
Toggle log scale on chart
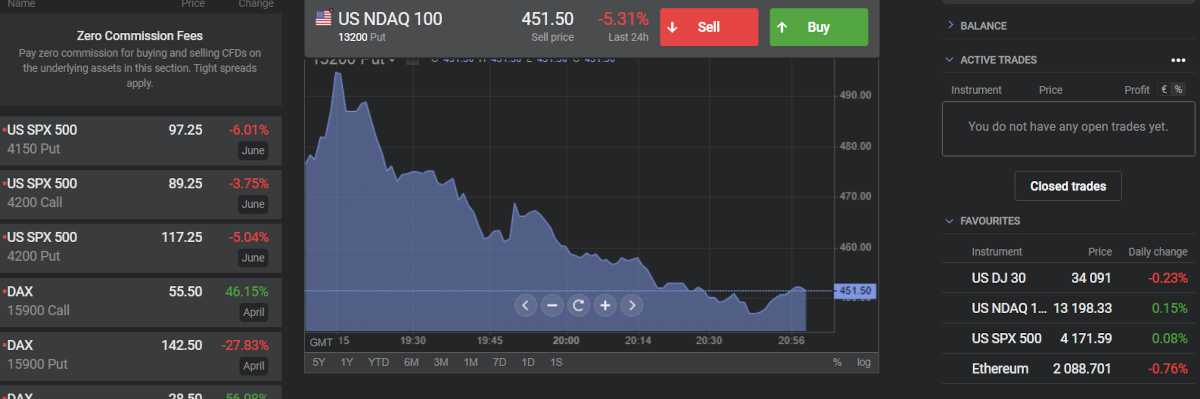tap(863, 362)
